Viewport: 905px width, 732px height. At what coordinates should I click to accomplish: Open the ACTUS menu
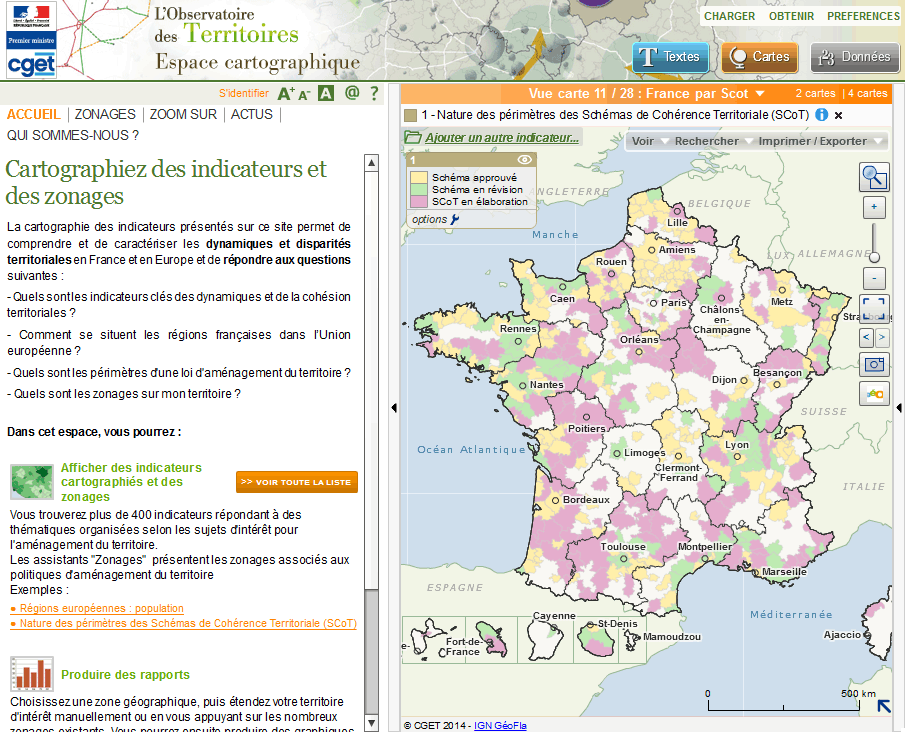click(x=252, y=114)
